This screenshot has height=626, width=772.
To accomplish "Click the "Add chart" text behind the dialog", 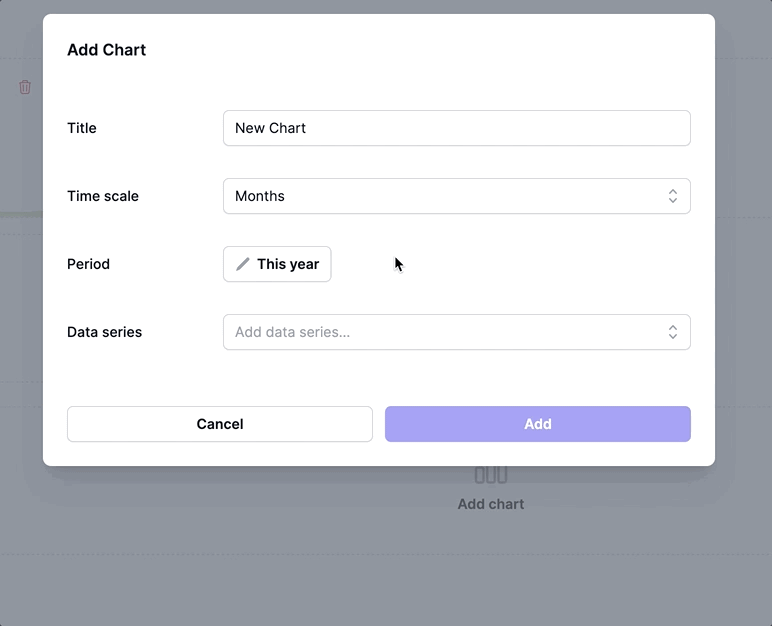I will click(490, 504).
